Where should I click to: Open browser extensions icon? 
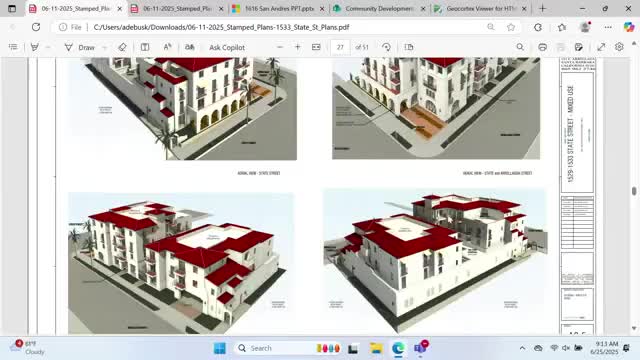[x=538, y=27]
